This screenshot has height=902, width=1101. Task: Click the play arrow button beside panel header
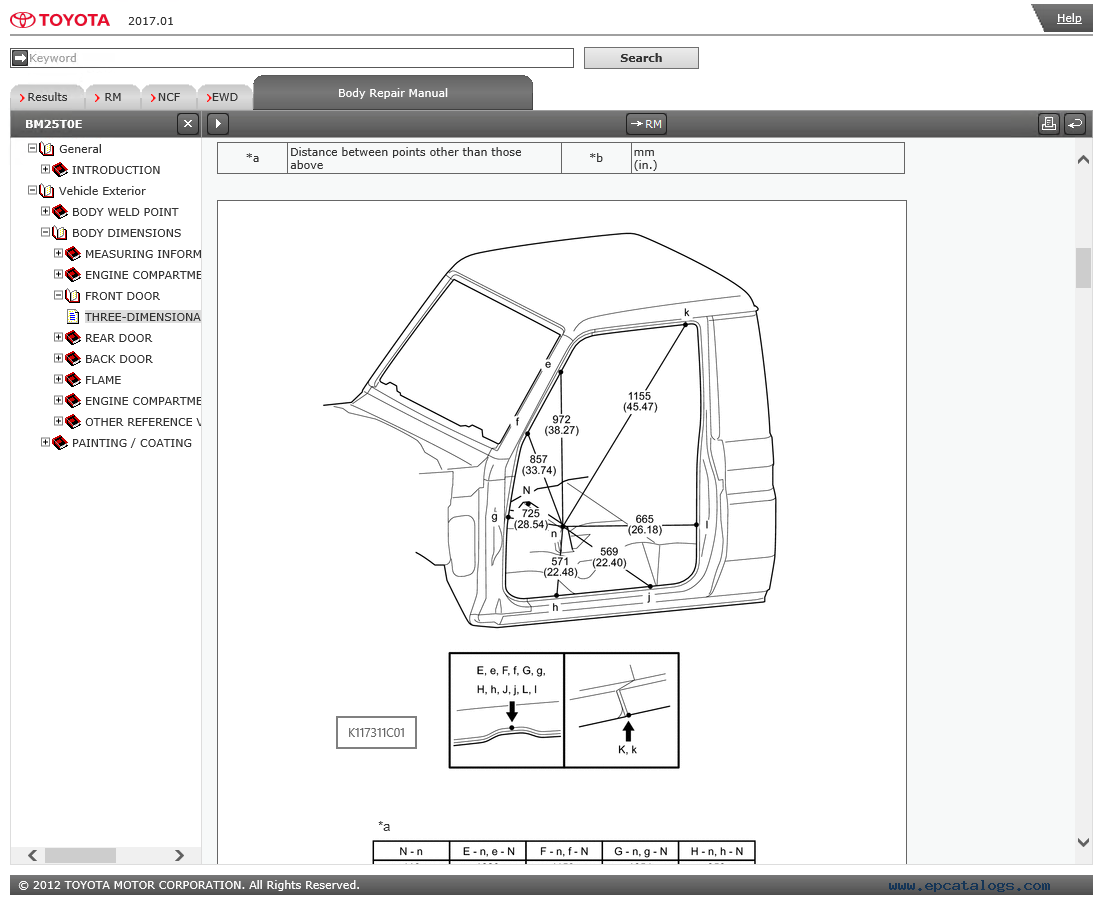click(x=218, y=124)
